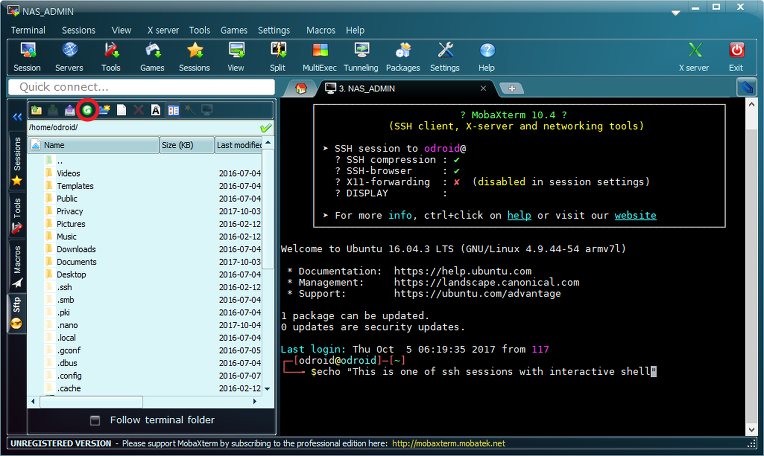This screenshot has height=456, width=764.
Task: Open a new tab with plus button
Action: tap(512, 88)
